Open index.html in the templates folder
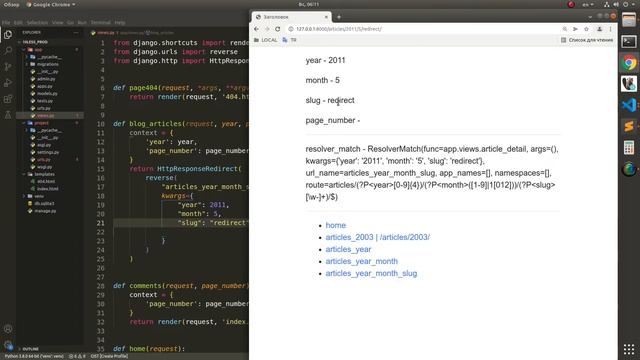Viewport: 640px width, 360px height. [47, 189]
